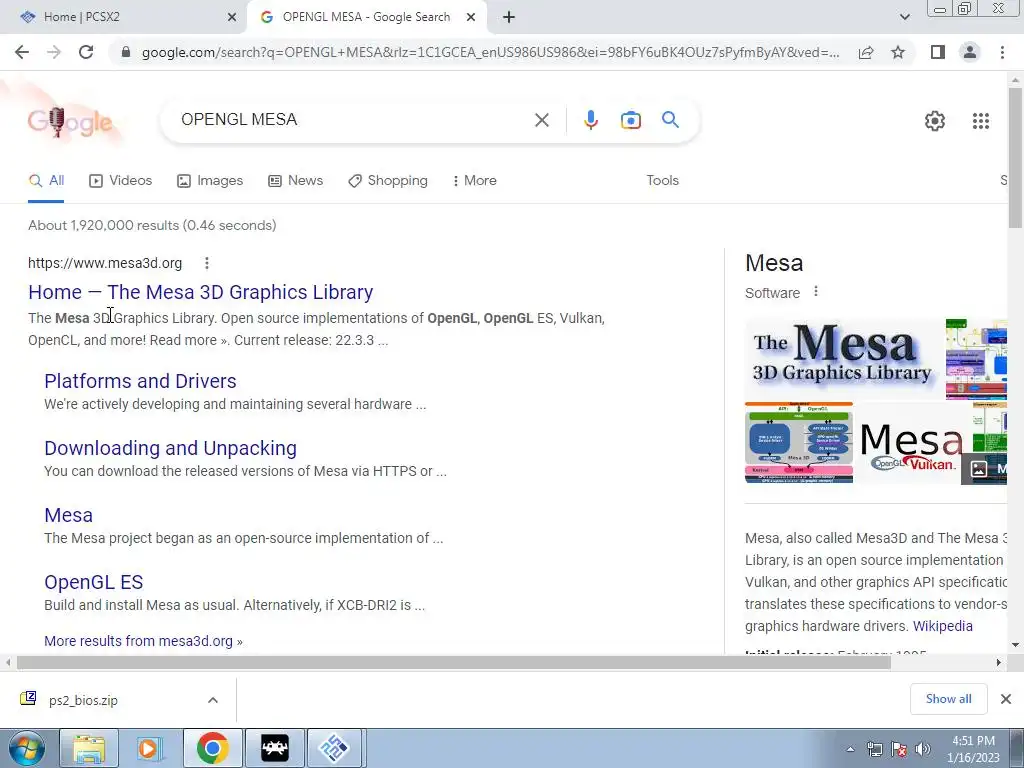The image size is (1024, 768).
Task: Reload the Google search page
Action: pyautogui.click(x=86, y=52)
